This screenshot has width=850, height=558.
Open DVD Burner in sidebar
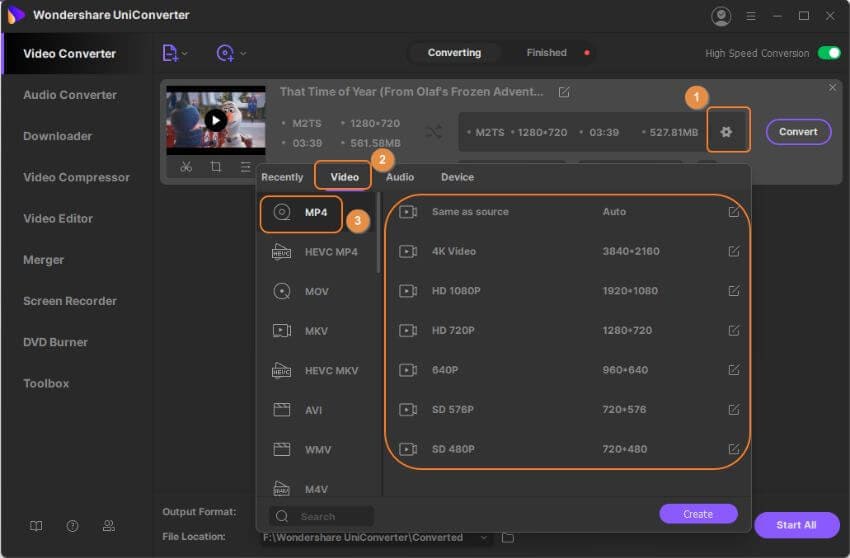(x=55, y=342)
